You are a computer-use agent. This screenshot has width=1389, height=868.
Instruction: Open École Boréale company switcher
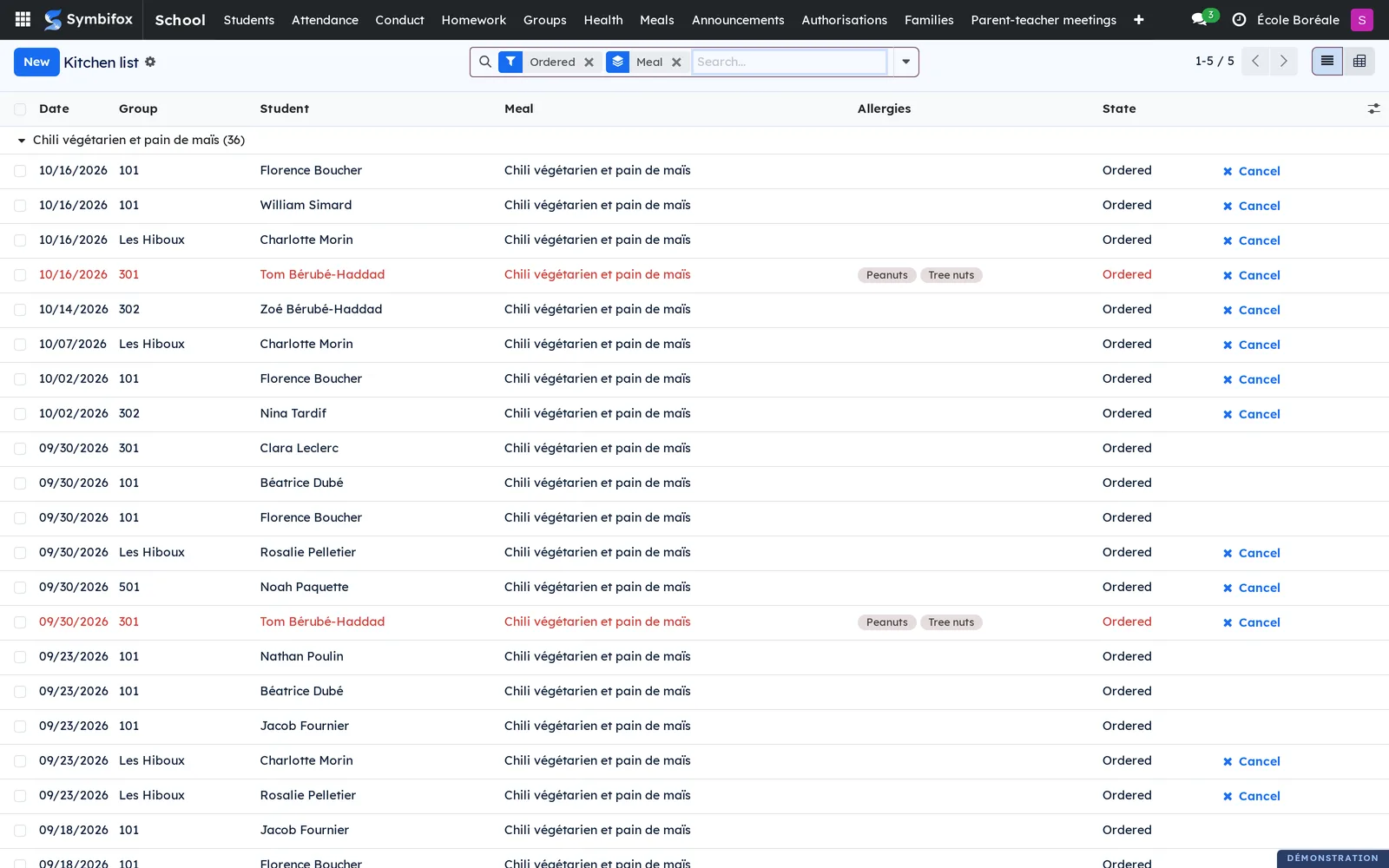point(1298,19)
